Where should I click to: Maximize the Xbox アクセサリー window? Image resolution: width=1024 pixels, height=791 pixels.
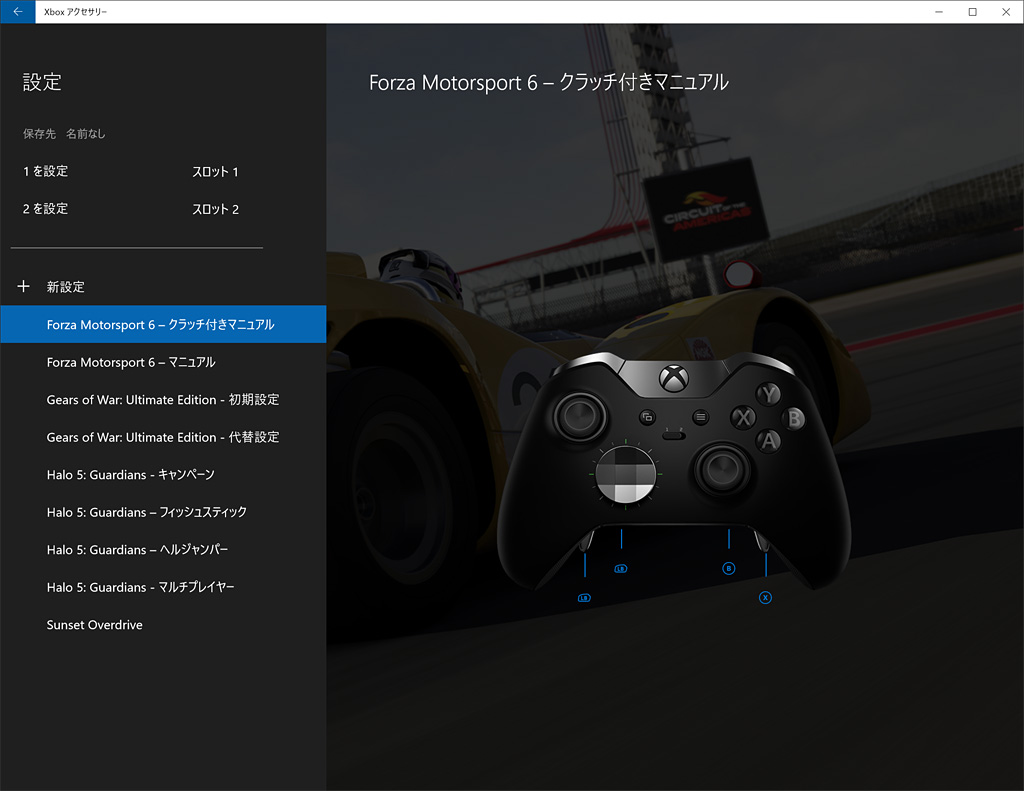tap(972, 12)
